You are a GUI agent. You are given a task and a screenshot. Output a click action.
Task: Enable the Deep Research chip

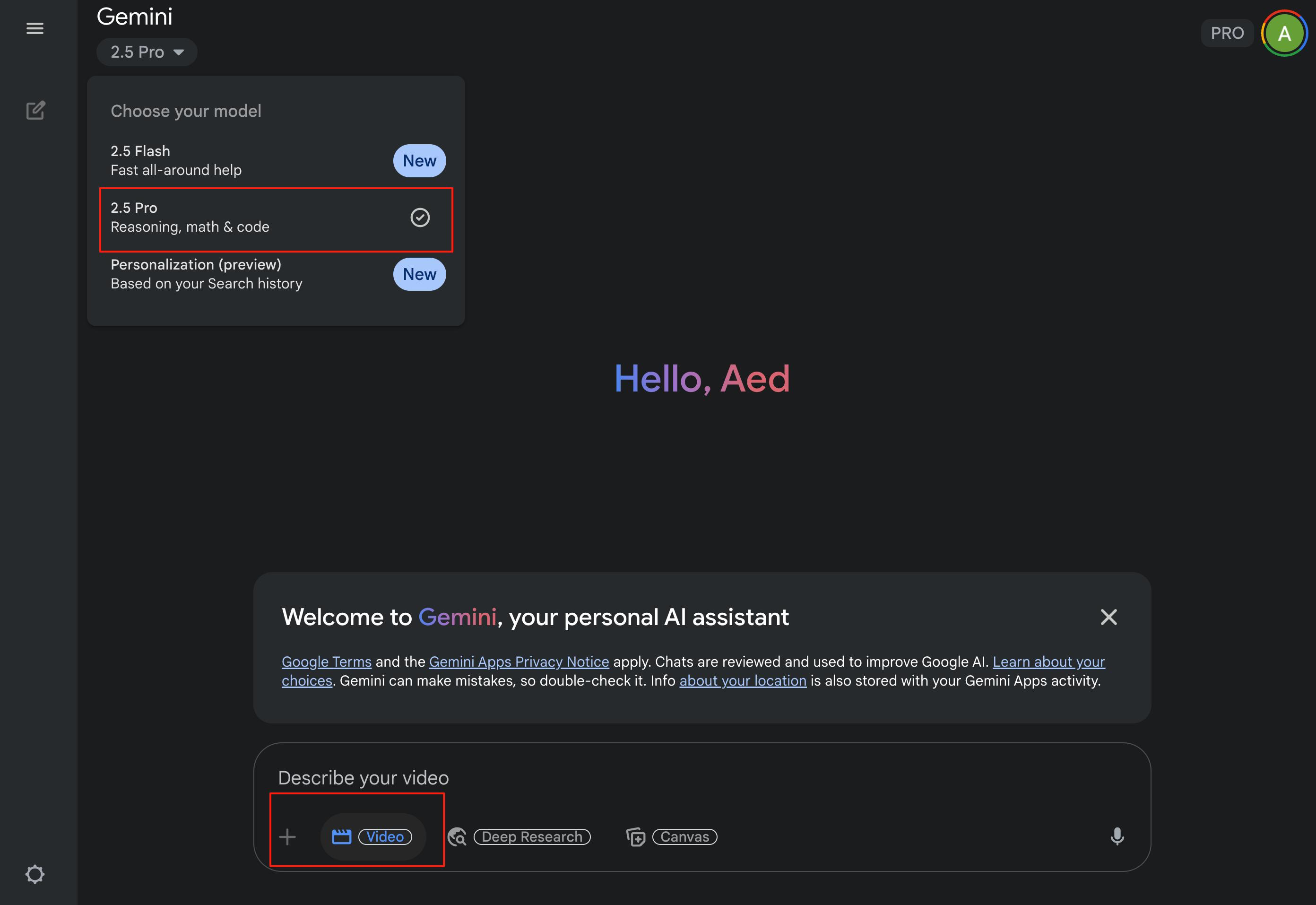click(532, 836)
